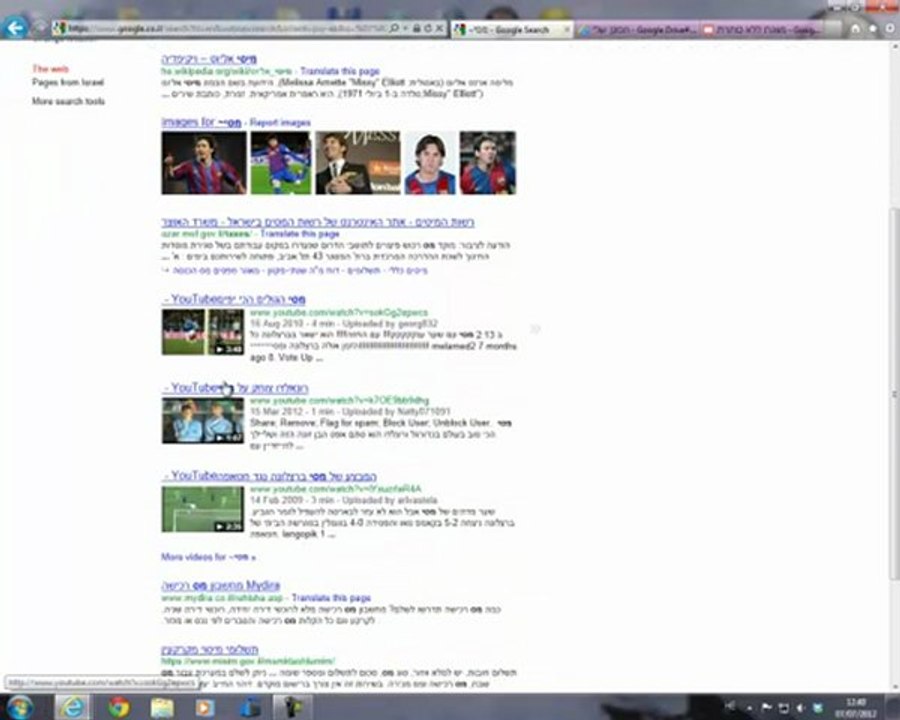Open Windows Media Player taskbar icon

[205, 707]
